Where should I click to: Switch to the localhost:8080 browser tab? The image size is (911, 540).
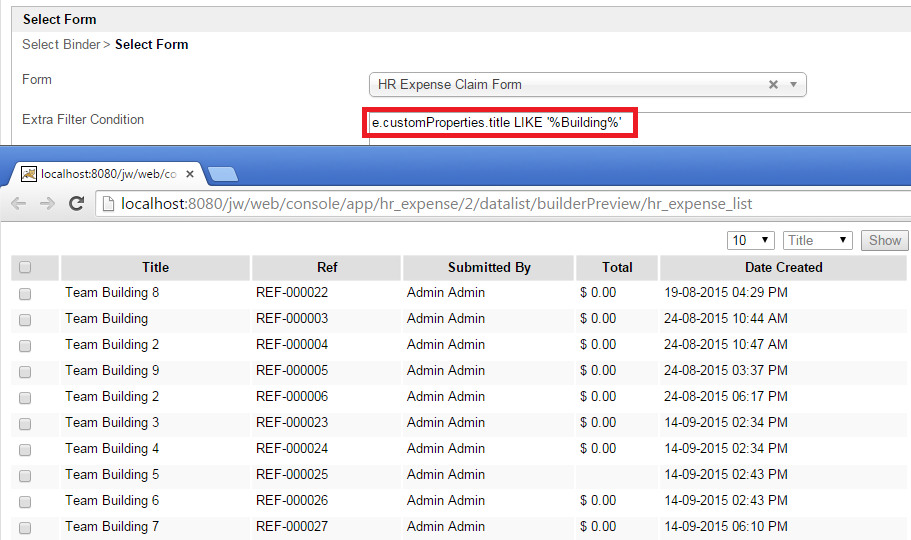(x=108, y=174)
